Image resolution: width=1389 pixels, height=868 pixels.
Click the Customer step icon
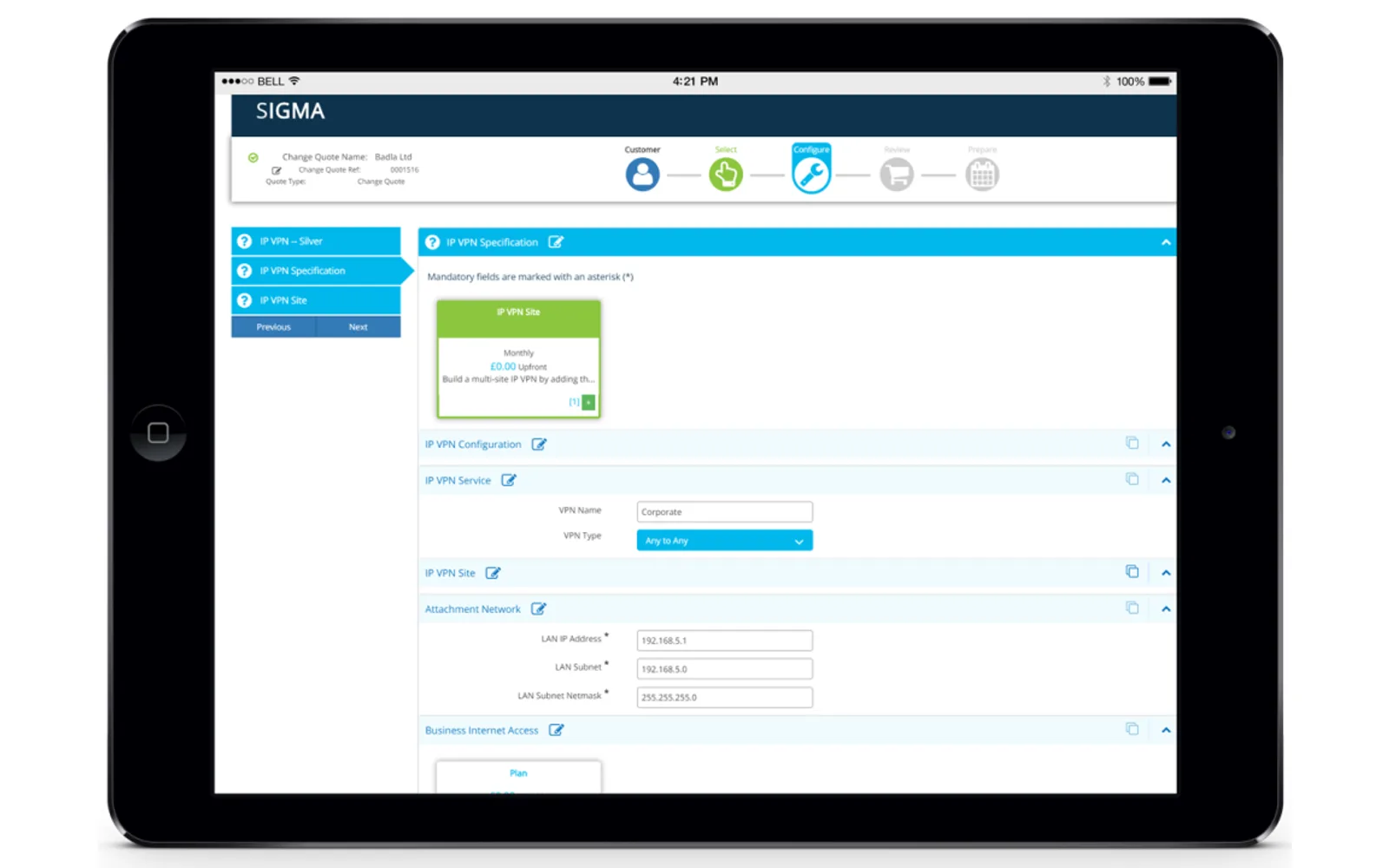click(642, 174)
